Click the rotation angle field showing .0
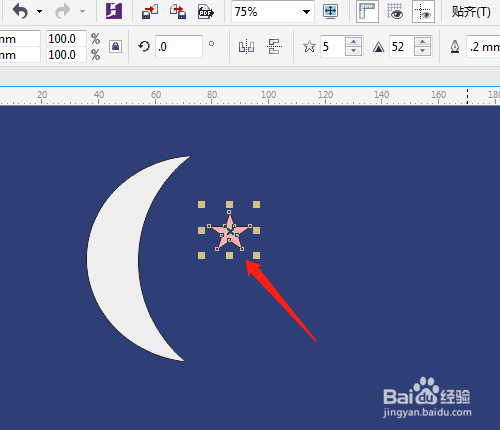Screen dimensions: 500x430 (179, 47)
